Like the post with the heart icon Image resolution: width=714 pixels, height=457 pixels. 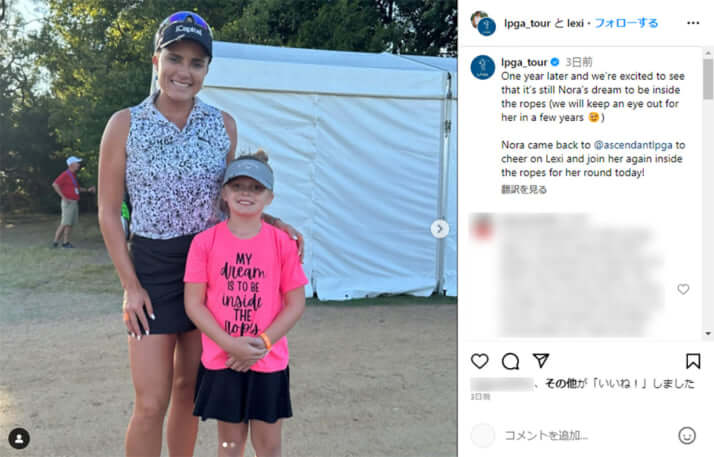(479, 361)
